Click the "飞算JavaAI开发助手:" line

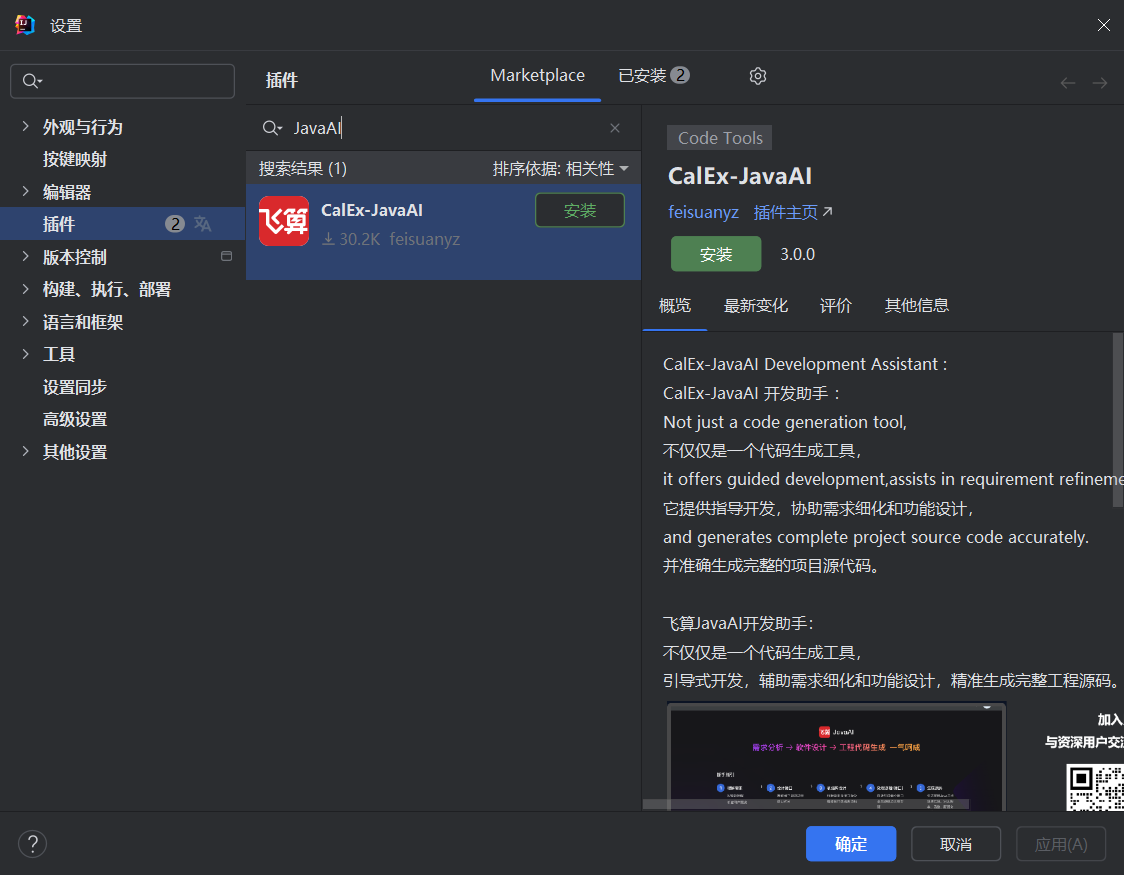(738, 623)
